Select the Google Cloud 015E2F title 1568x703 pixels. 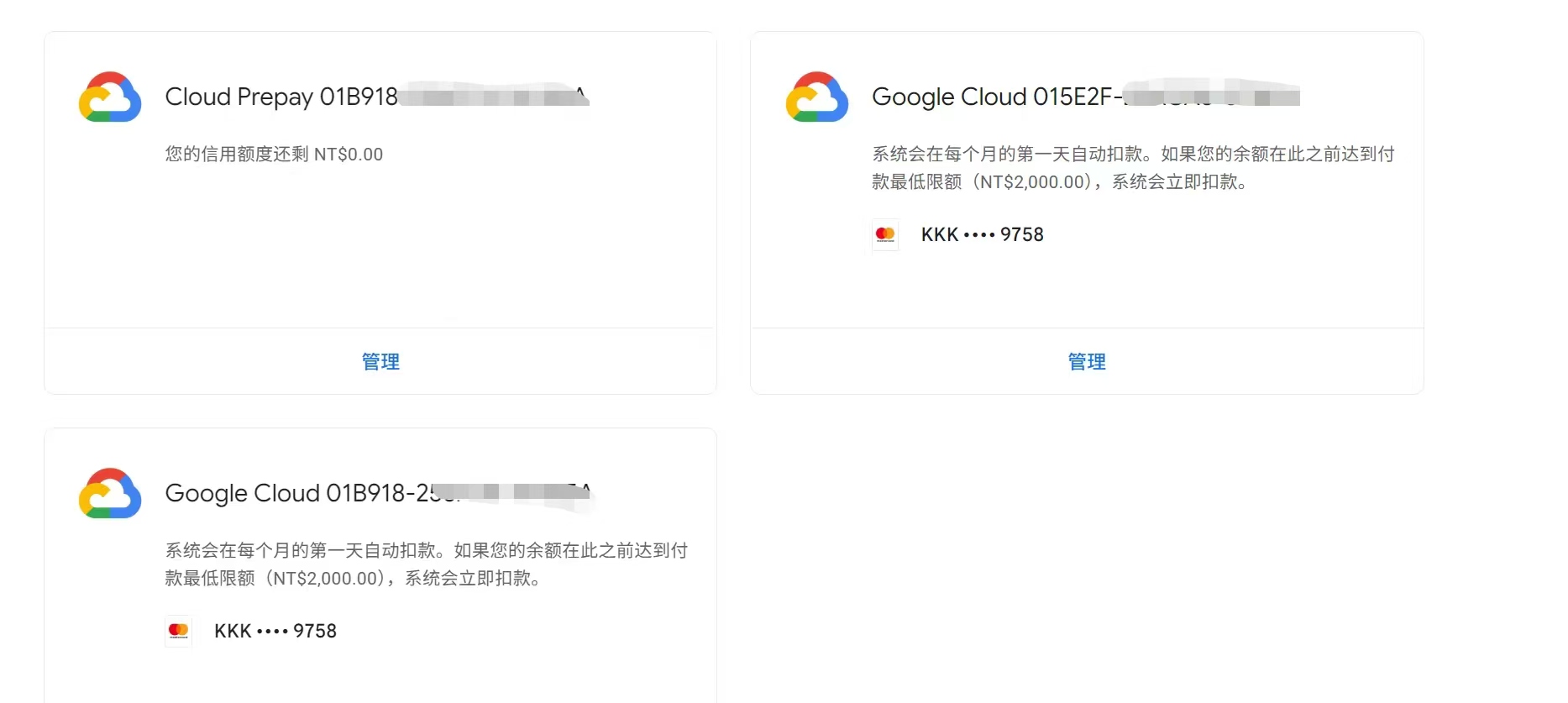(1086, 97)
